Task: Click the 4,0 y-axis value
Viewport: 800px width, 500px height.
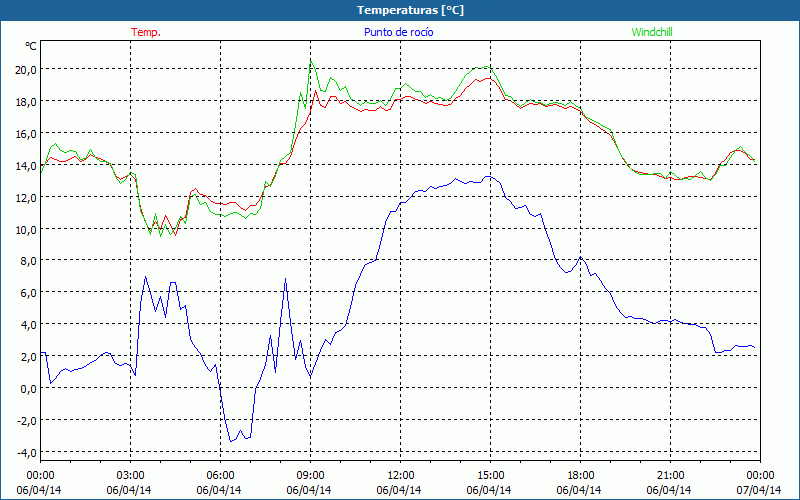Action: point(28,324)
